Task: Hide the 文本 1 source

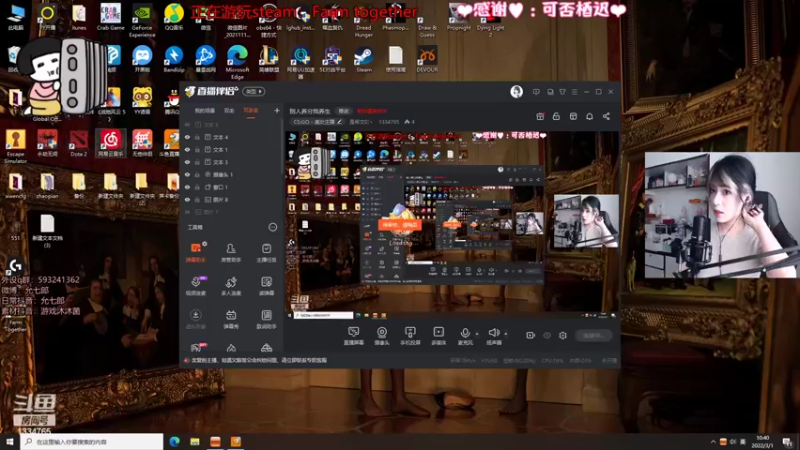Action: tap(187, 149)
